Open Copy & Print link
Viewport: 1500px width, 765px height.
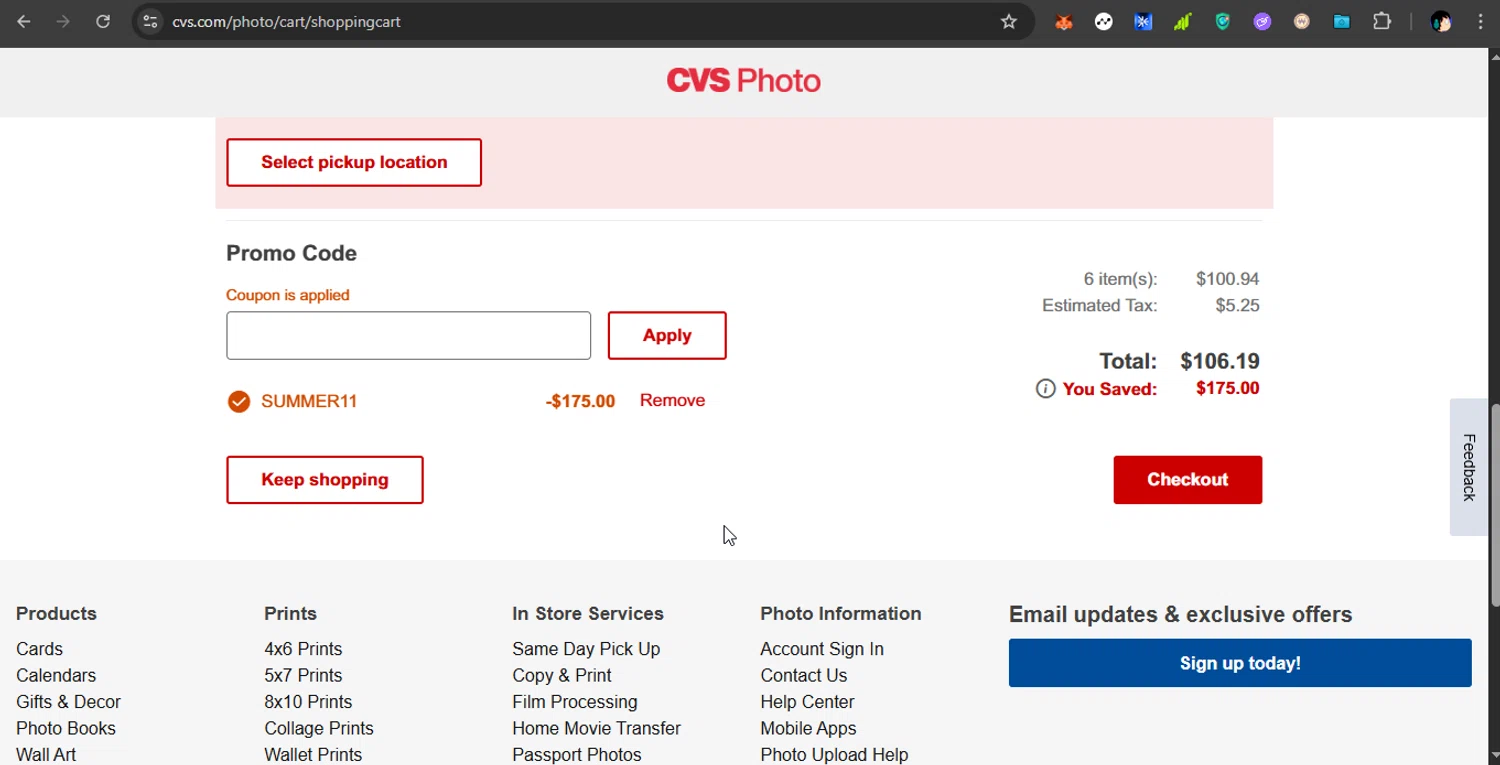562,675
